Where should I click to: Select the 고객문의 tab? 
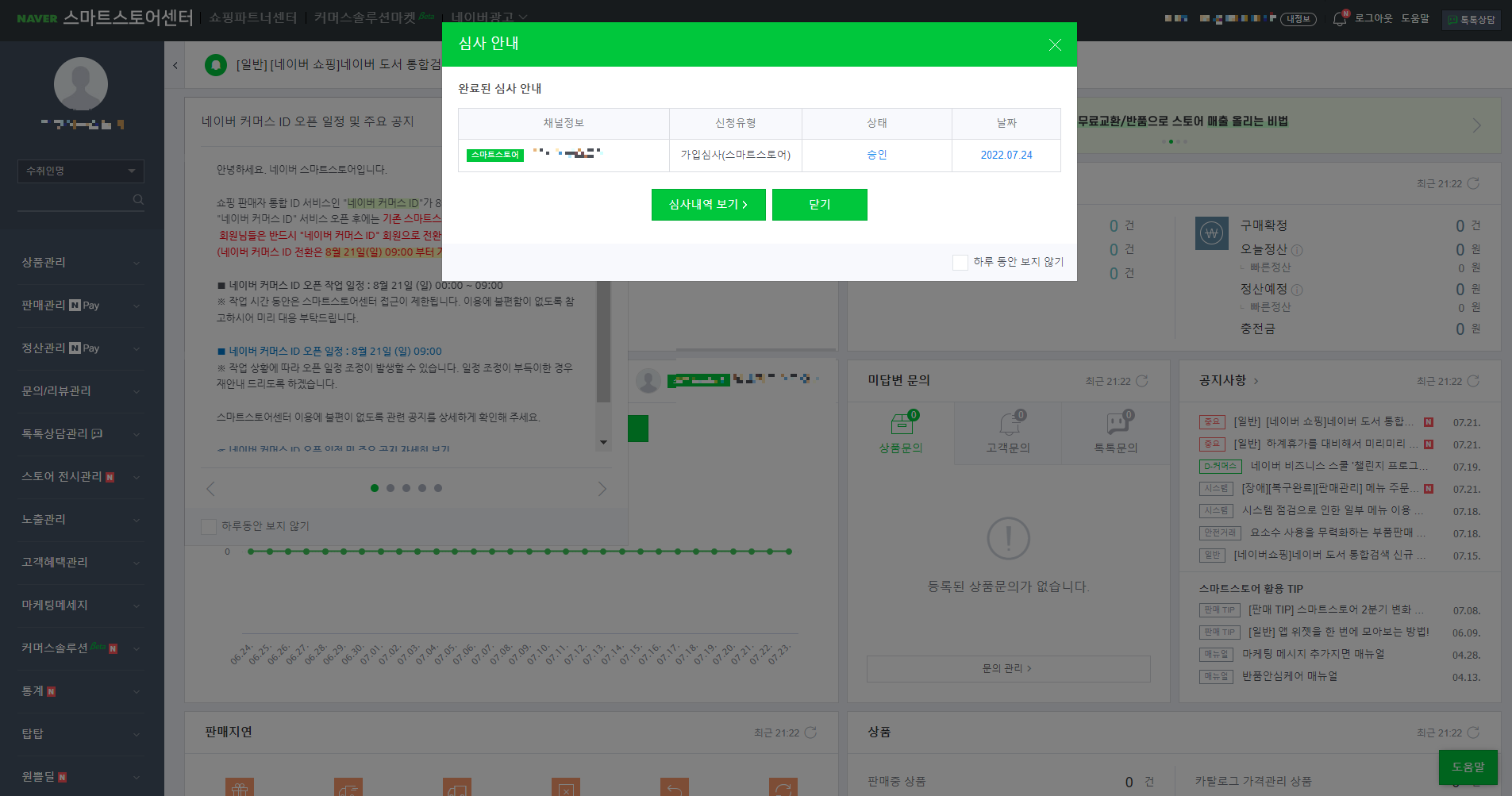pos(1008,433)
